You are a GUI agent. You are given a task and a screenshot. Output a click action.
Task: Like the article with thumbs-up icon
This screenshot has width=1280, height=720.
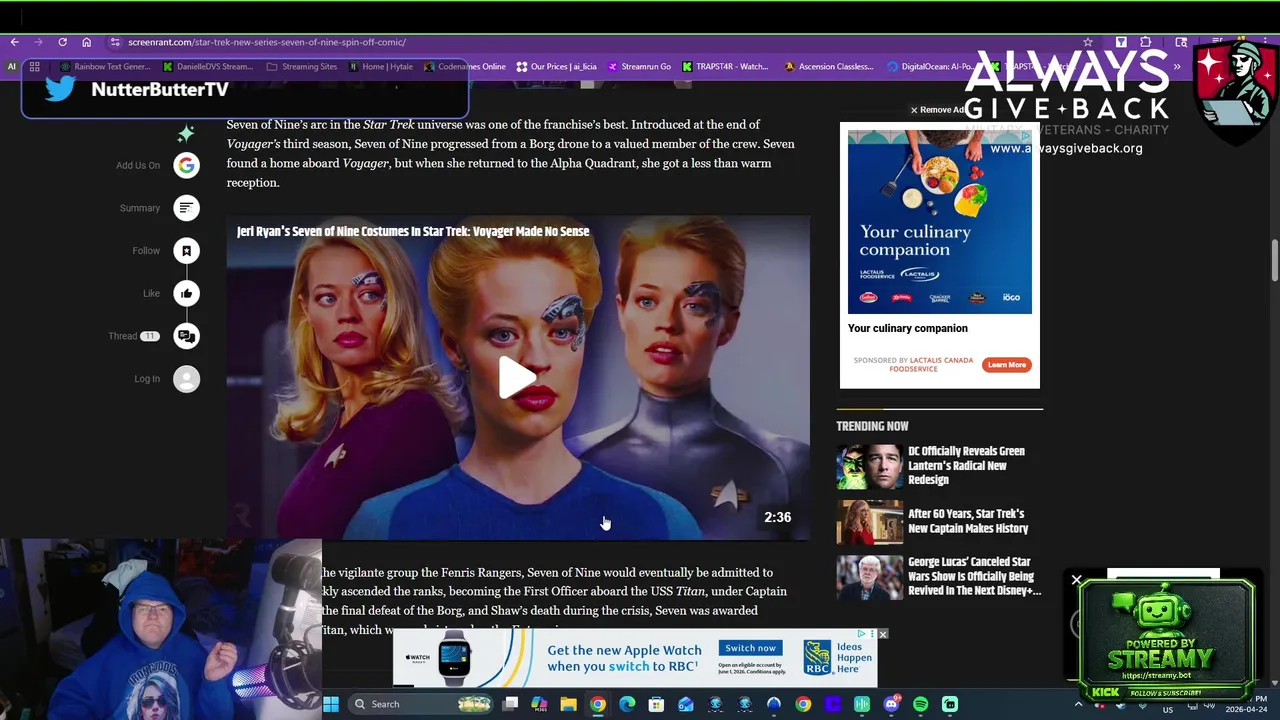[x=186, y=293]
